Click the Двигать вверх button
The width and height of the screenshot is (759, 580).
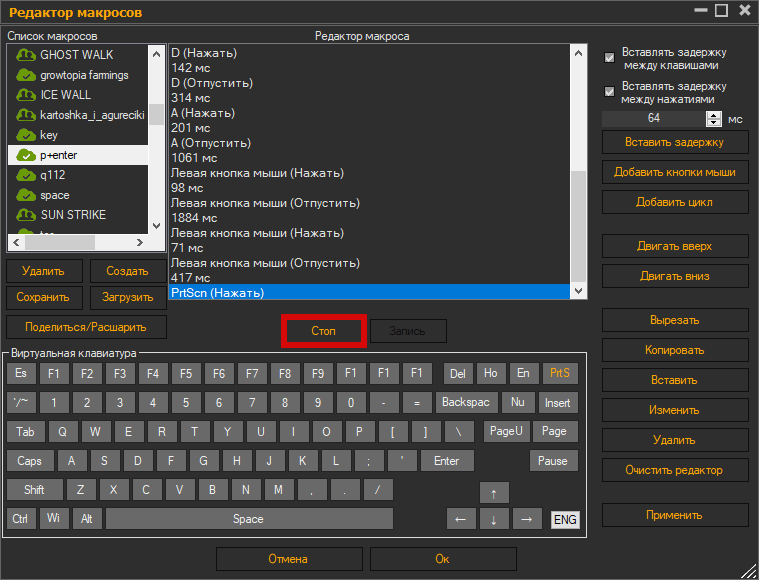click(675, 246)
